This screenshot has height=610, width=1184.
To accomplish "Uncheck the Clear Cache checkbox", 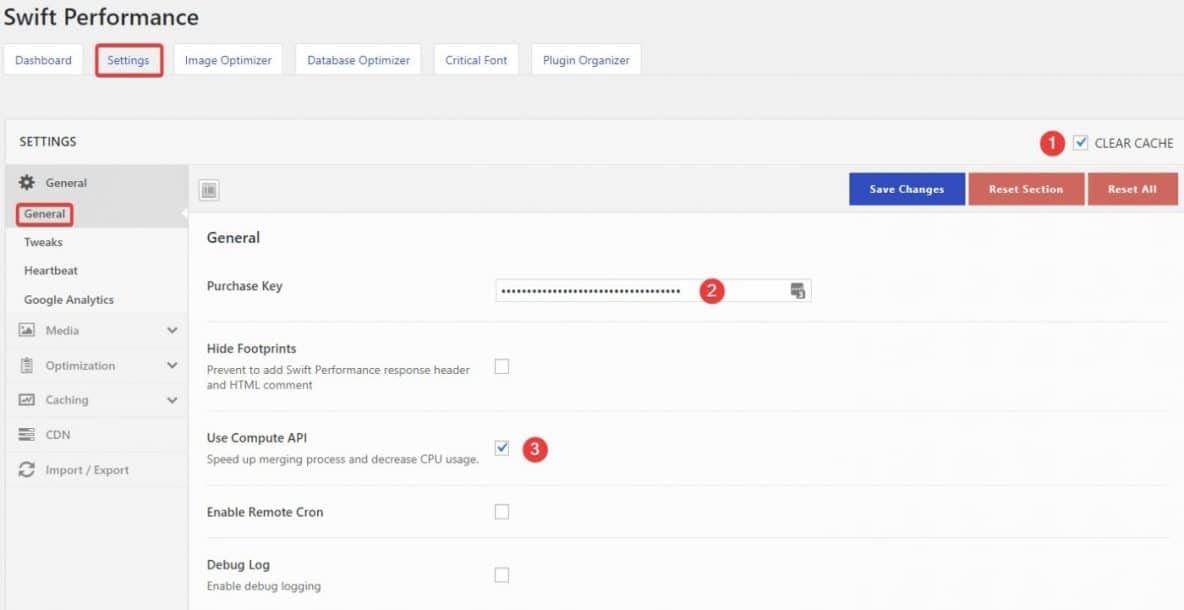I will 1080,142.
